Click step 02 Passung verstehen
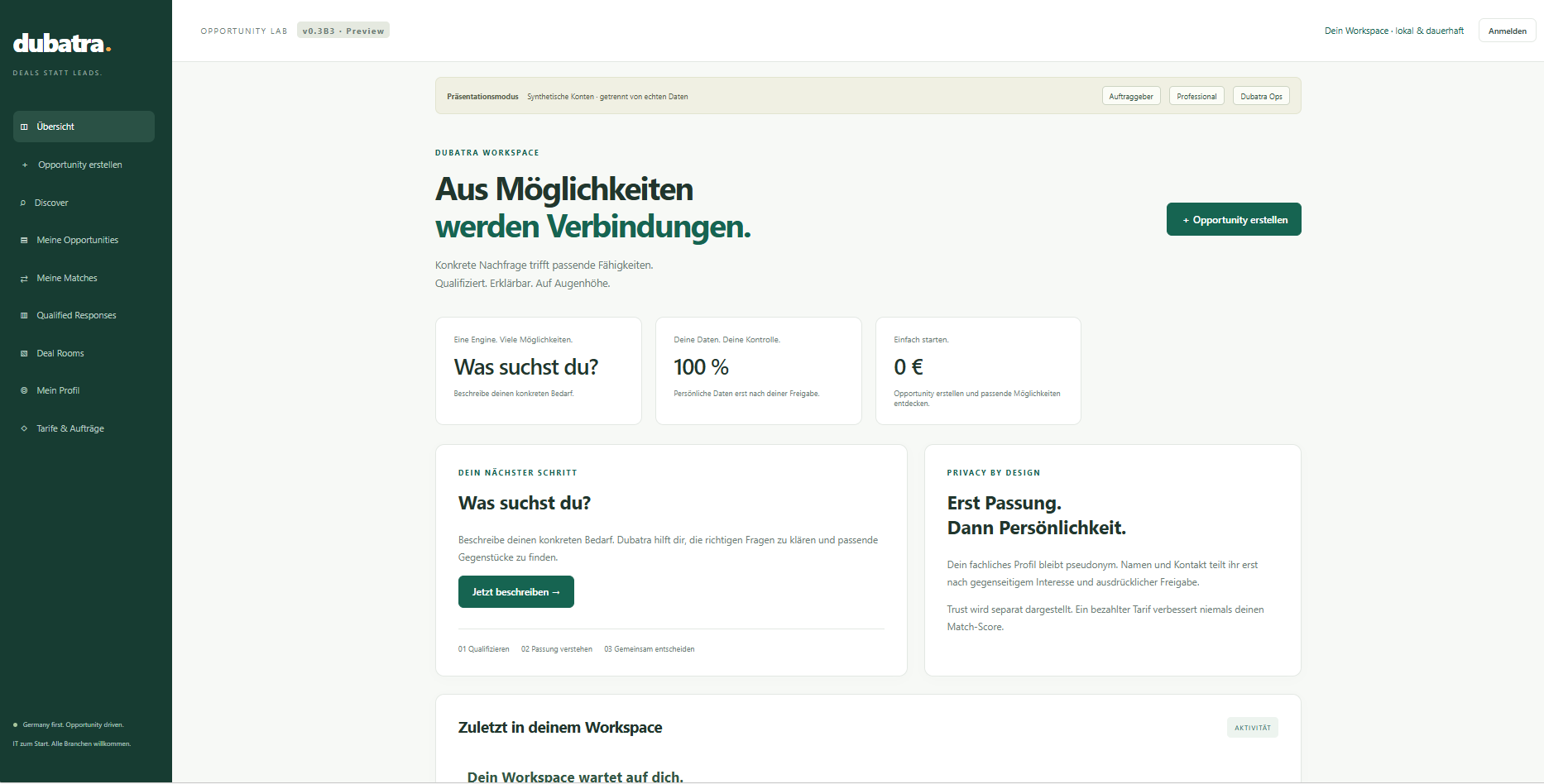 pos(557,649)
